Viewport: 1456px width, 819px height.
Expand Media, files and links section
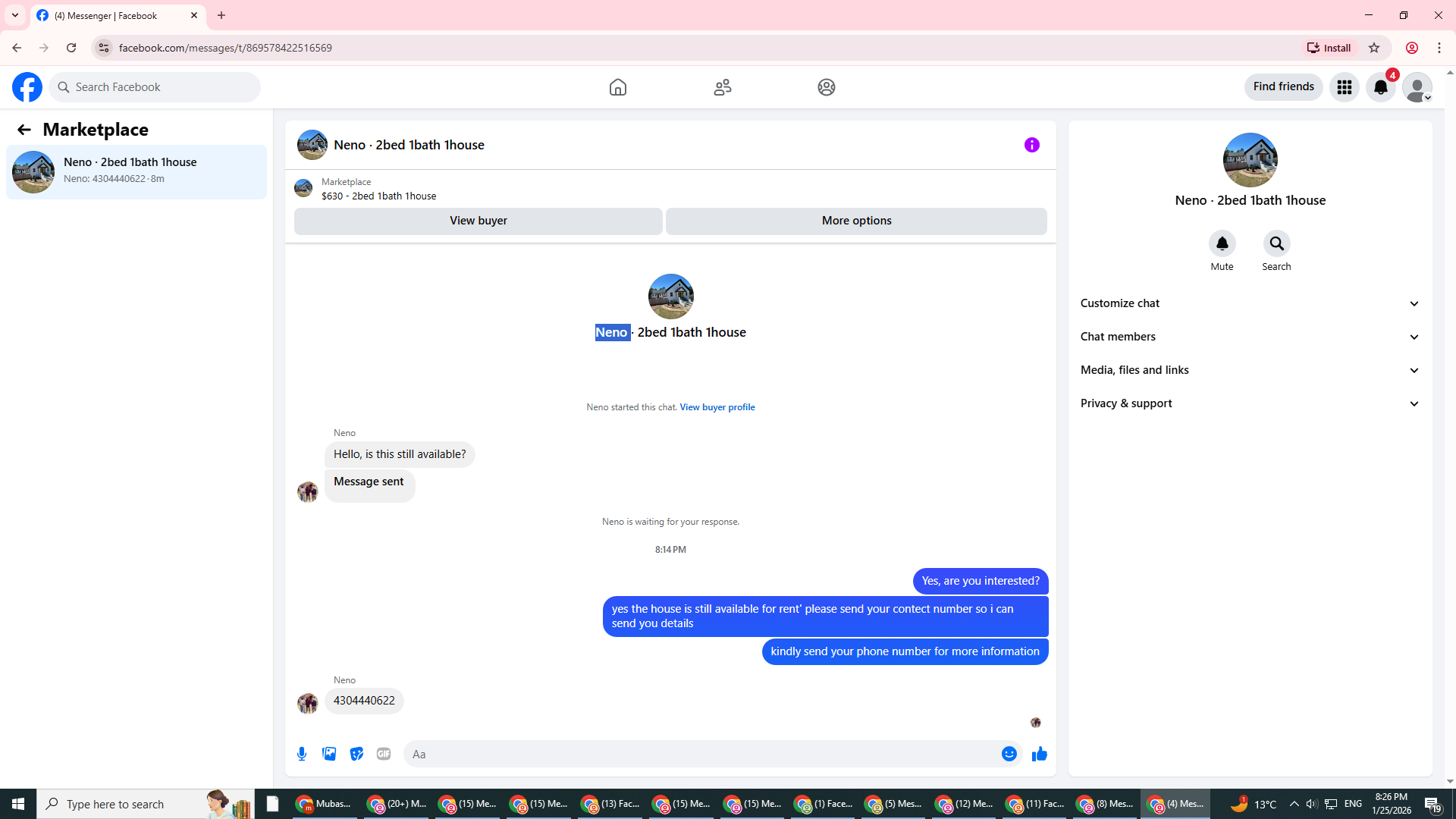coord(1250,370)
